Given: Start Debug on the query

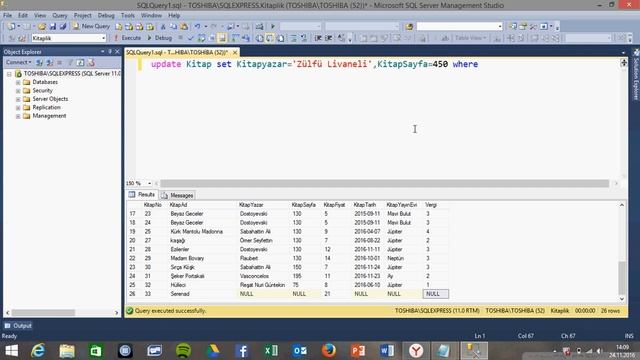Looking at the screenshot, I should click(159, 38).
